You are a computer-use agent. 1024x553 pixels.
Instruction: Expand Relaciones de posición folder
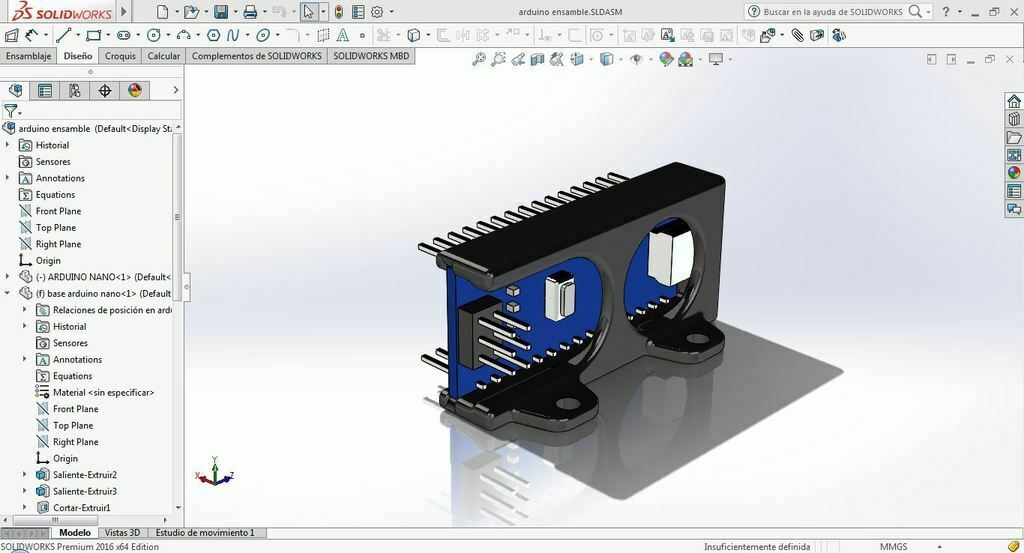click(25, 309)
